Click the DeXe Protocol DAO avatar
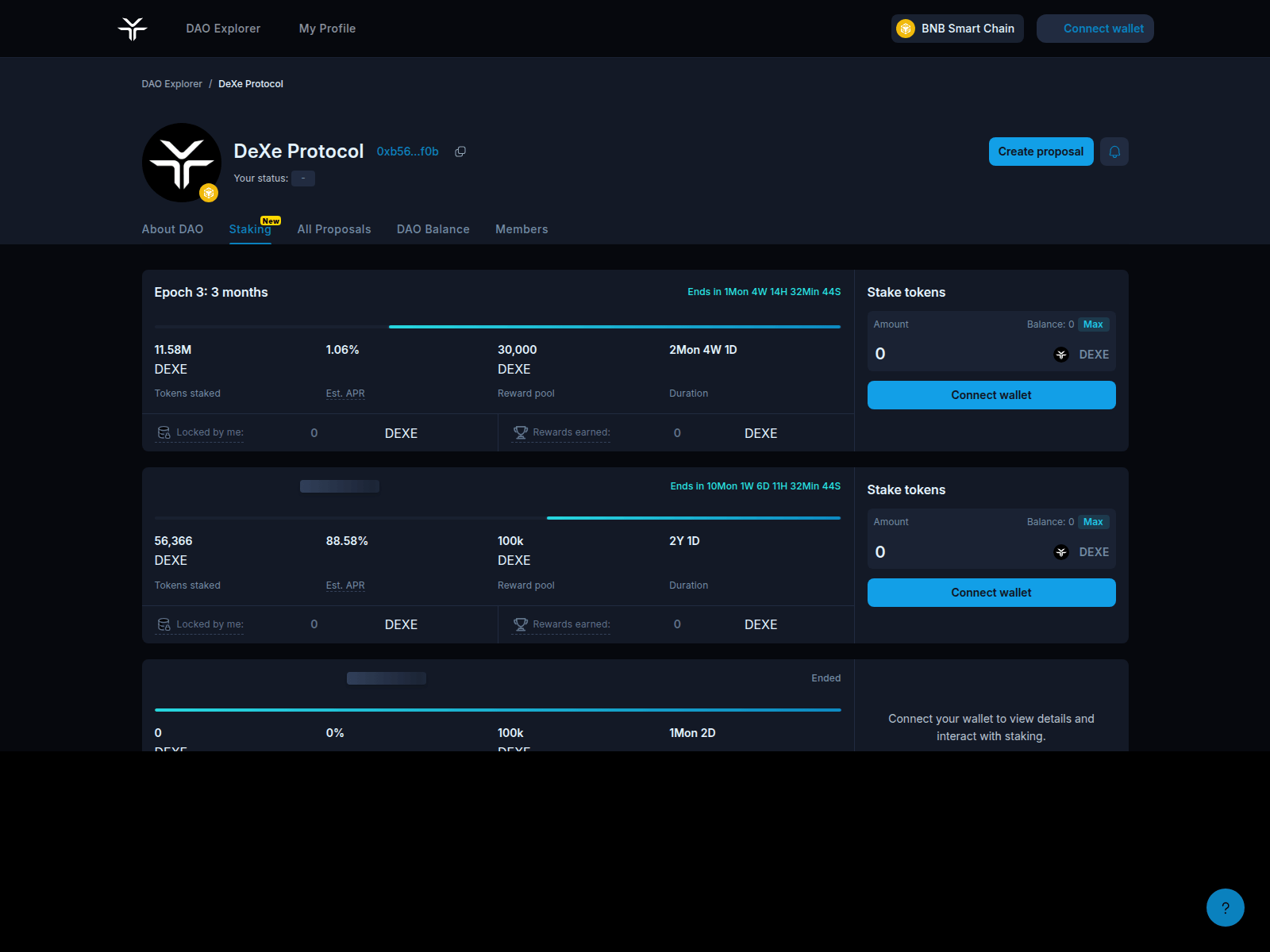 pos(182,163)
